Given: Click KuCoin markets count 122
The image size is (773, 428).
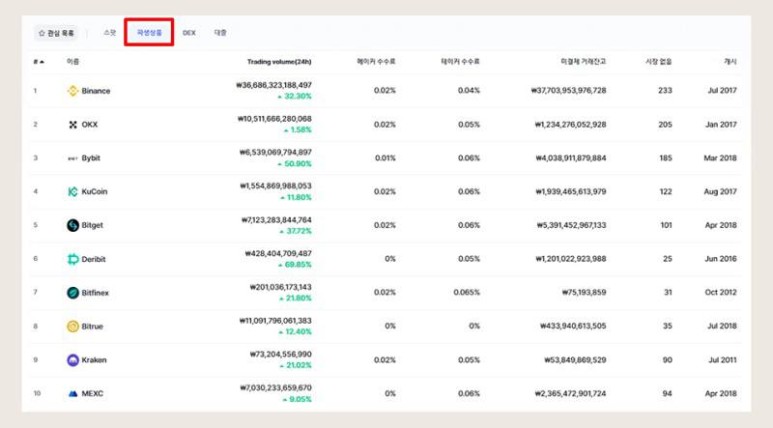Looking at the screenshot, I should click(666, 192).
